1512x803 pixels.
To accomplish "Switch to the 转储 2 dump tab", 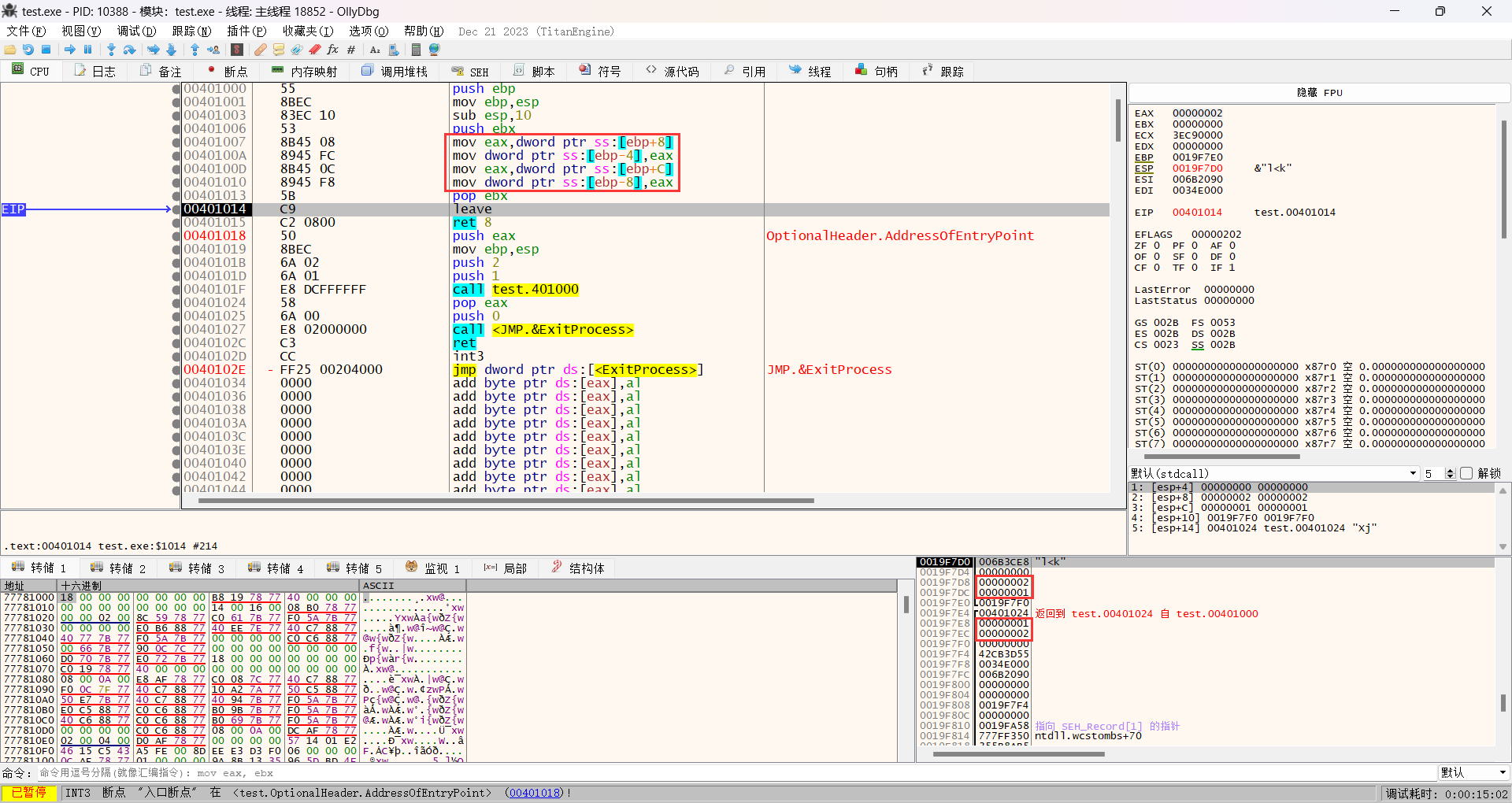I will coord(119,568).
